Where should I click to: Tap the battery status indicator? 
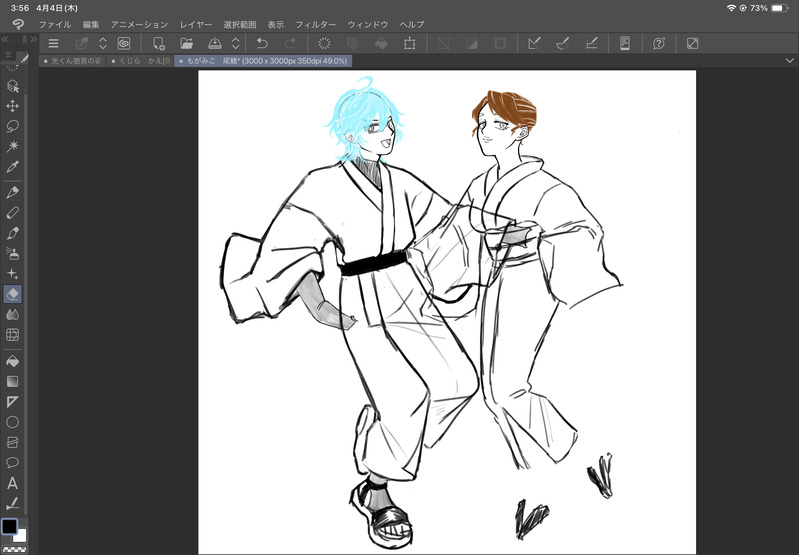click(x=780, y=8)
